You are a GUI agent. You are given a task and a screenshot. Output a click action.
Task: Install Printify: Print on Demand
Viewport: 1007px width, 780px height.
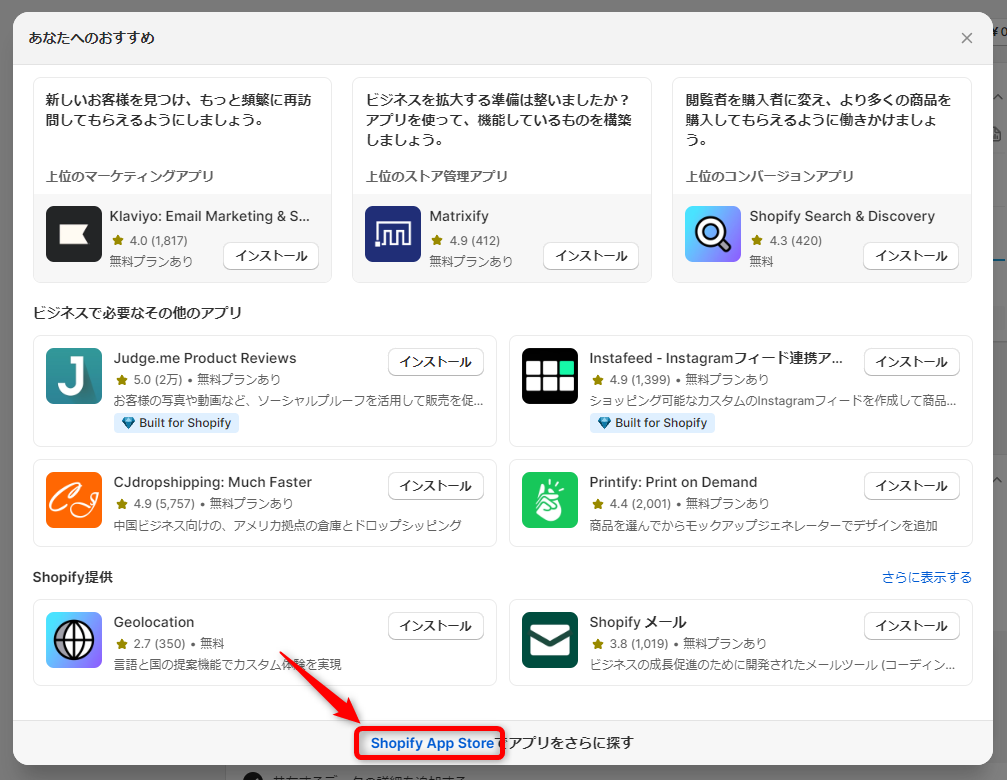[911, 486]
